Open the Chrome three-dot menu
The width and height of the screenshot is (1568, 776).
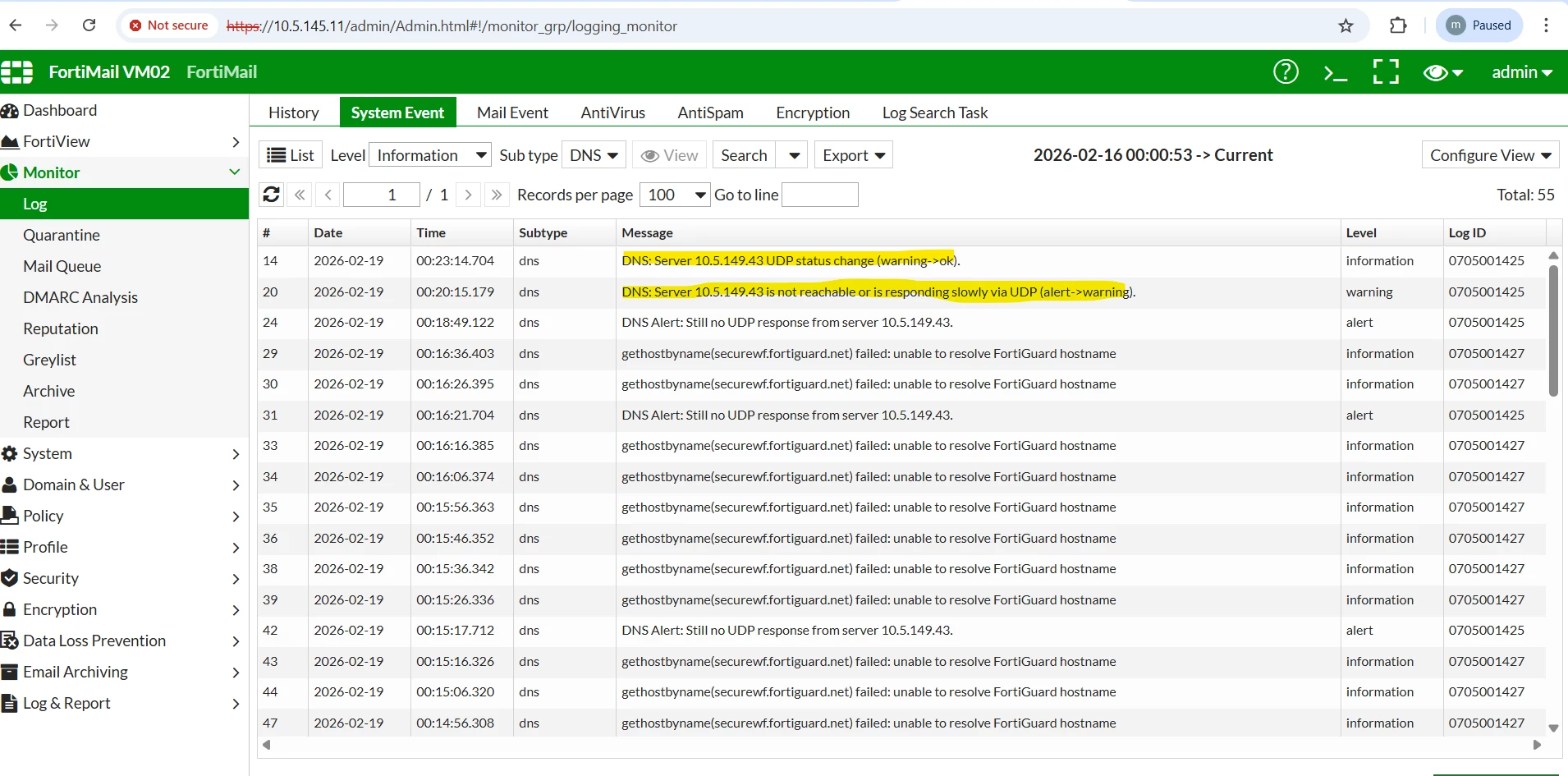click(x=1546, y=25)
